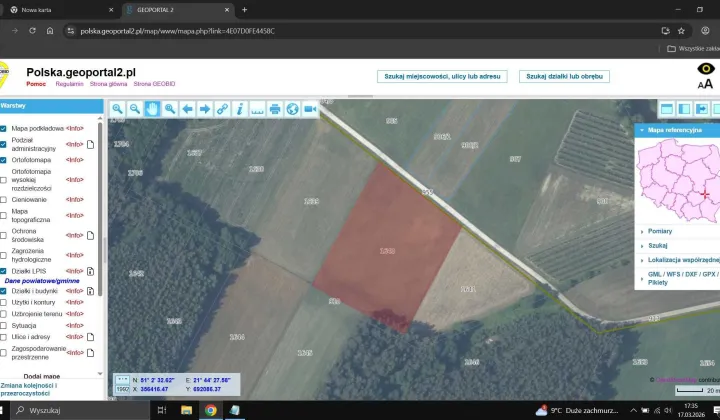The image size is (720, 420).
Task: Select the ruler measurement tool
Action: coord(257,109)
